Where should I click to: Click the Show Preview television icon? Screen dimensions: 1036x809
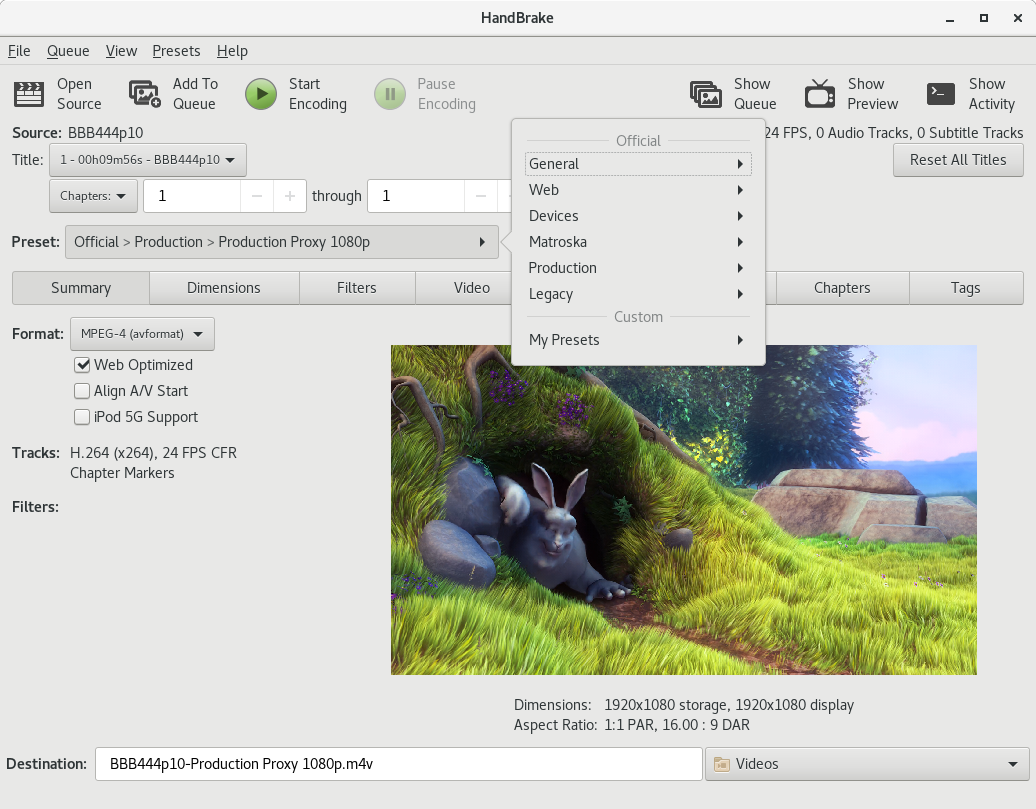[x=820, y=94]
